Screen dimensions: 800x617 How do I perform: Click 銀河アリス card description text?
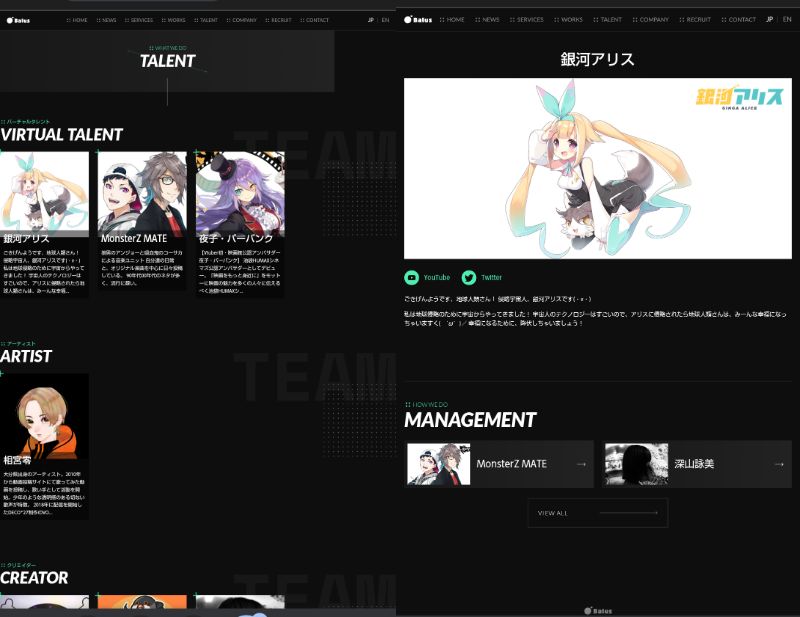[44, 272]
